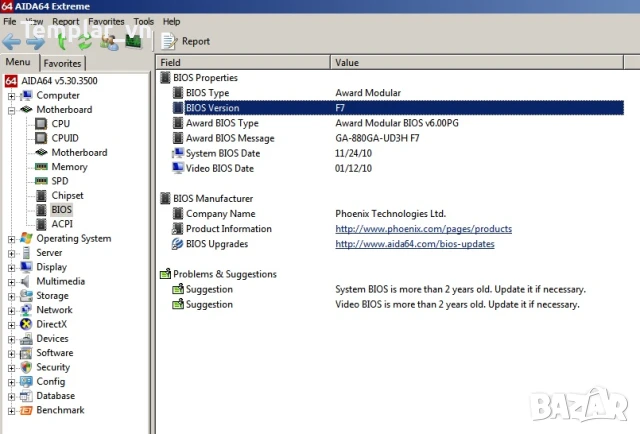
Task: Click the Back navigation arrow in toolbar
Action: (11, 42)
